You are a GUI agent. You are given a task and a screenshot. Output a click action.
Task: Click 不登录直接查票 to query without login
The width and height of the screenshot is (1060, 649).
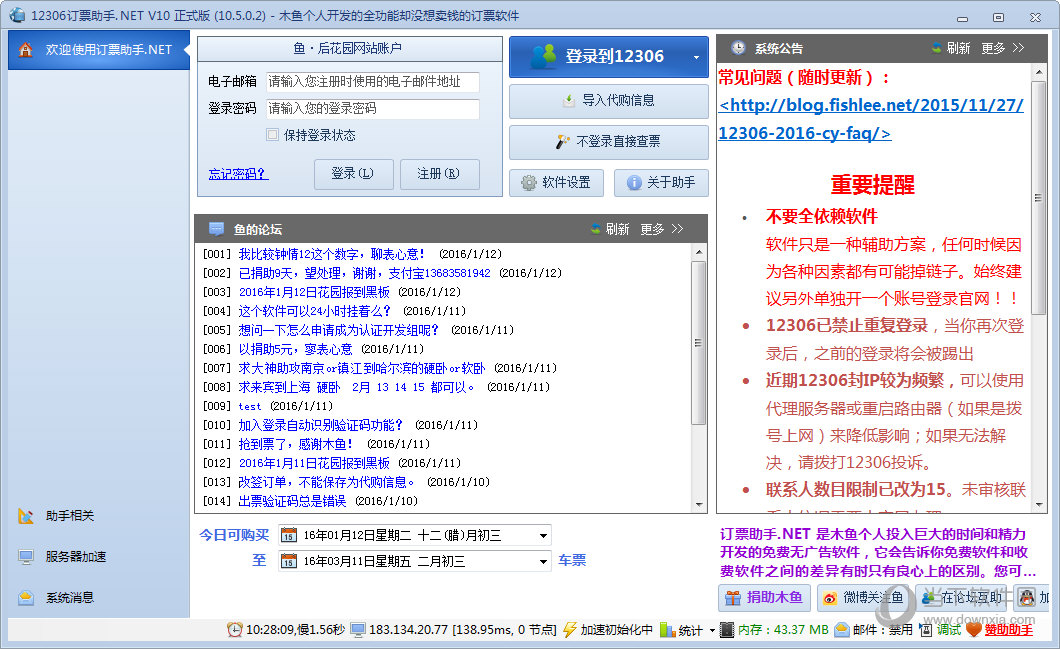(608, 142)
